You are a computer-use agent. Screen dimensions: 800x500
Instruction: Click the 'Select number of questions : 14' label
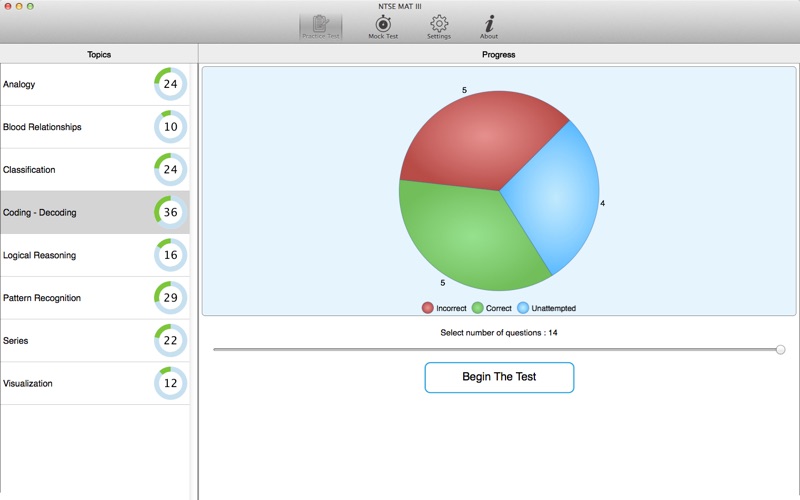pyautogui.click(x=499, y=333)
